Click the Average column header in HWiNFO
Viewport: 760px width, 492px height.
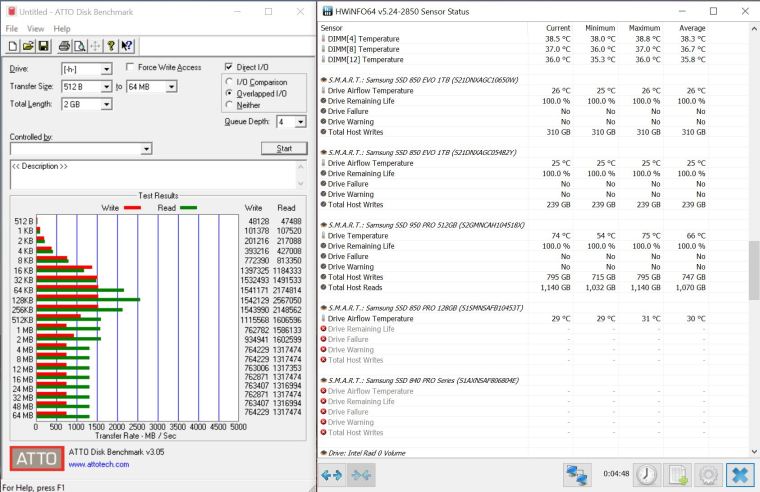pyautogui.click(x=692, y=28)
